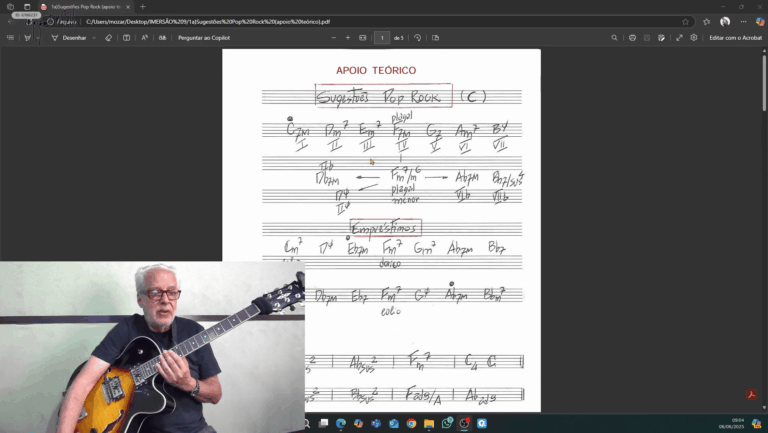Enter full screen mode for PDF
The width and height of the screenshot is (768, 433).
(x=679, y=38)
